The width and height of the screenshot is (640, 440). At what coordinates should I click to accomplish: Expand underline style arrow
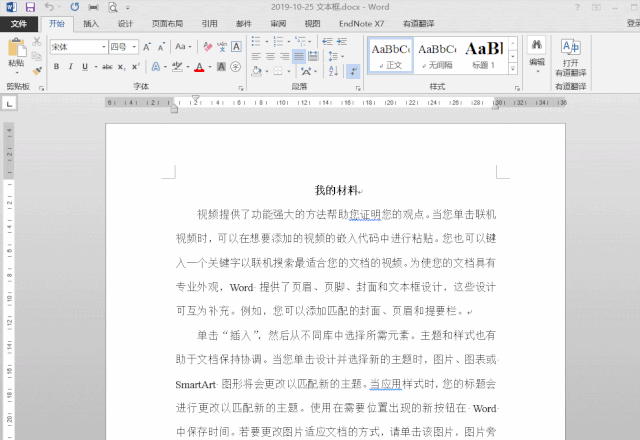(x=96, y=67)
